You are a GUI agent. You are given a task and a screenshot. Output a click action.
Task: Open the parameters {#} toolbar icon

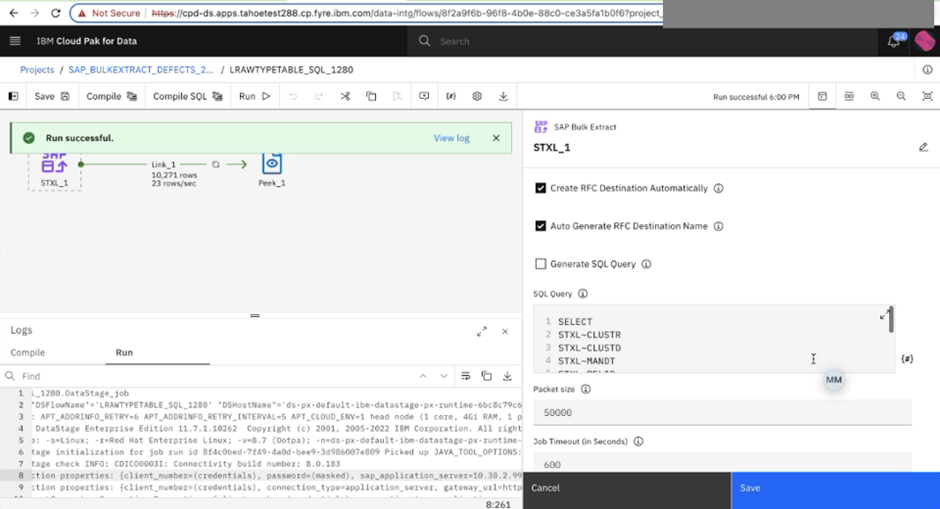(x=451, y=96)
